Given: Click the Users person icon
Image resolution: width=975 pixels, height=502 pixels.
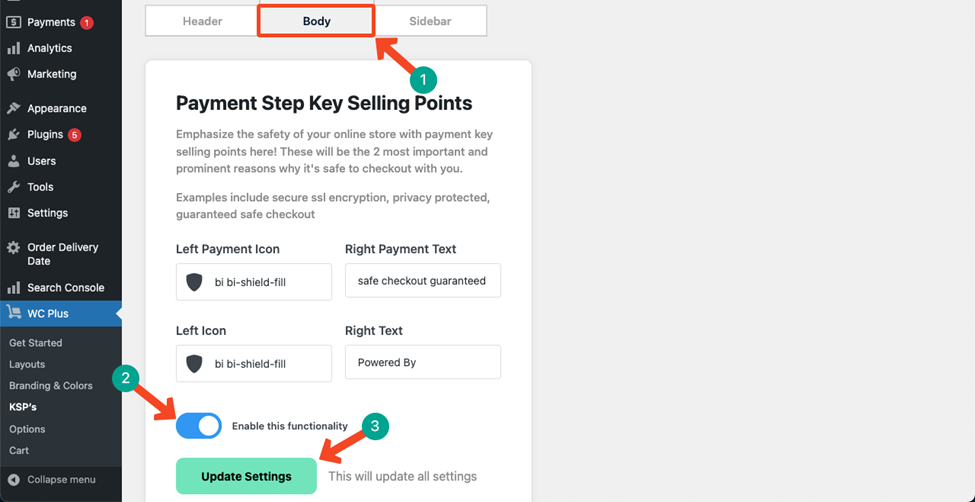Looking at the screenshot, I should 14,161.
